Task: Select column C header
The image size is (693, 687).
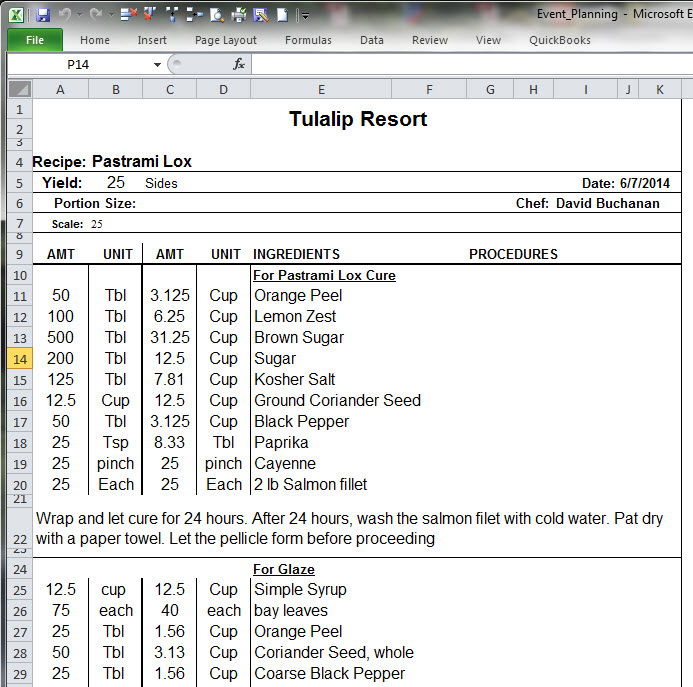Action: 170,90
